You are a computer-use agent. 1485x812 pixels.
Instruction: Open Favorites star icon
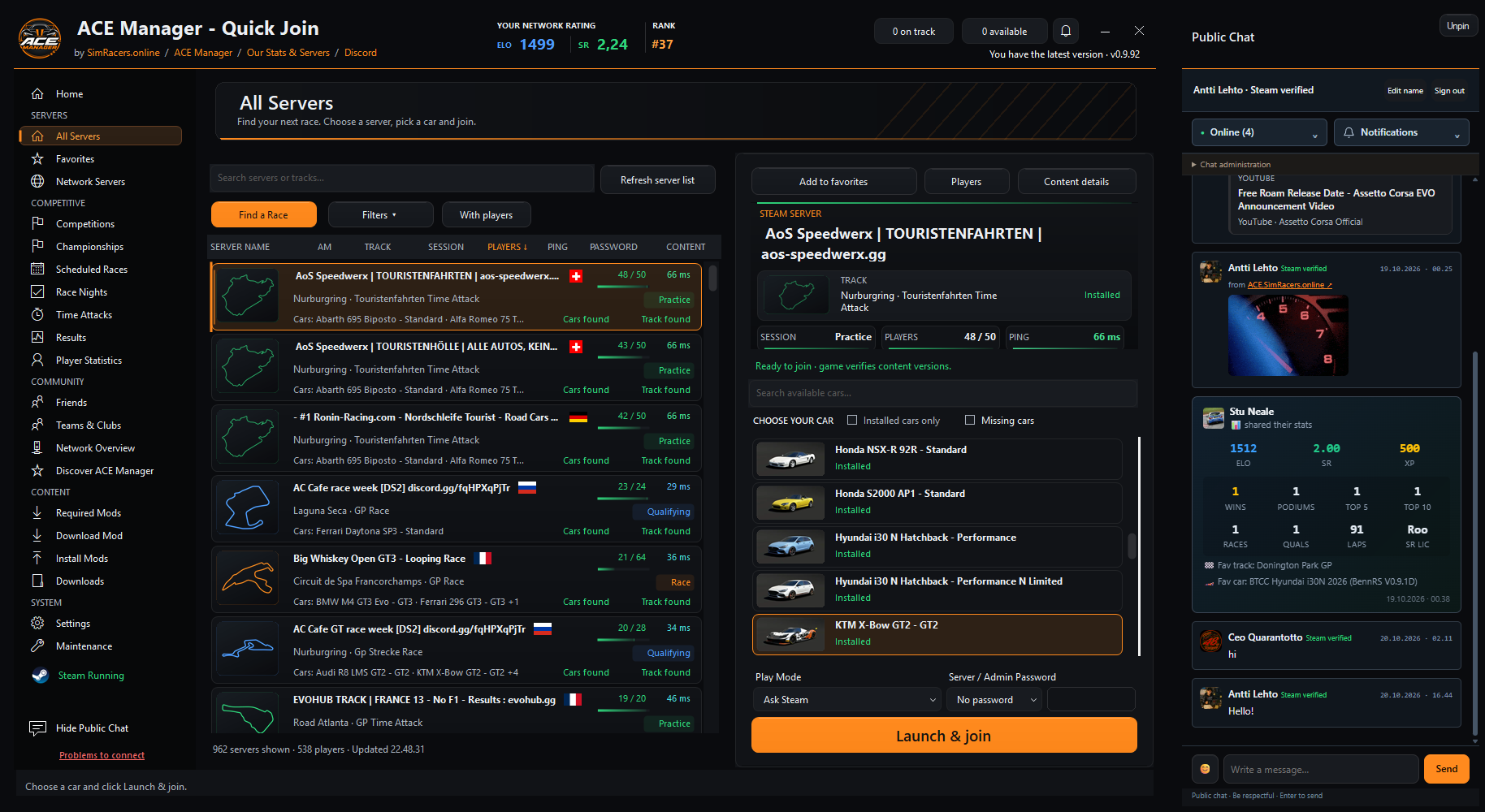coord(37,158)
